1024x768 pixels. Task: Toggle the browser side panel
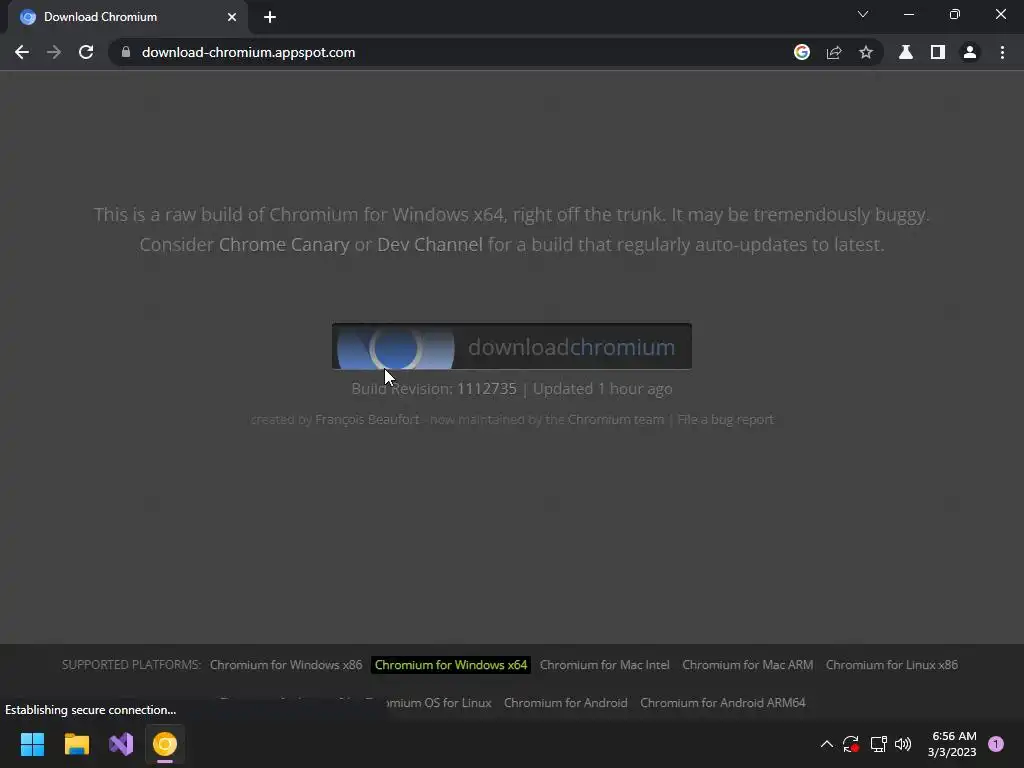click(938, 52)
